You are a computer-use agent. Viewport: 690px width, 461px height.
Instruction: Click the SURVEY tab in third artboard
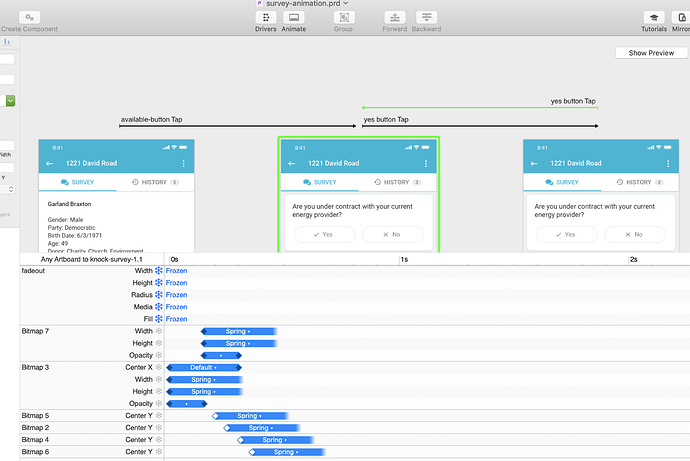(562, 182)
